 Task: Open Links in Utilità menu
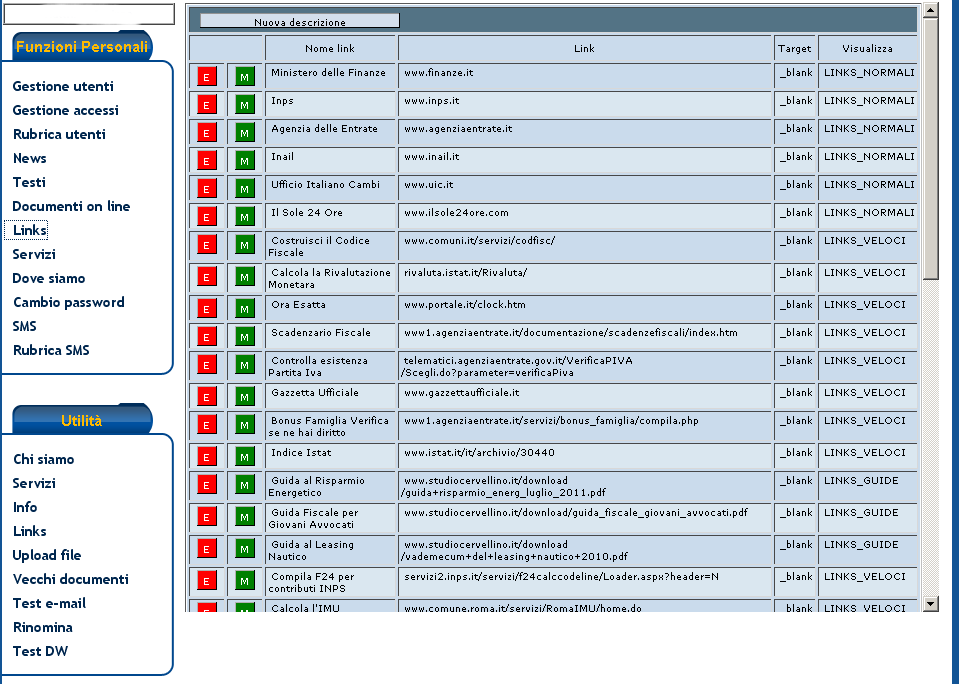pos(29,531)
